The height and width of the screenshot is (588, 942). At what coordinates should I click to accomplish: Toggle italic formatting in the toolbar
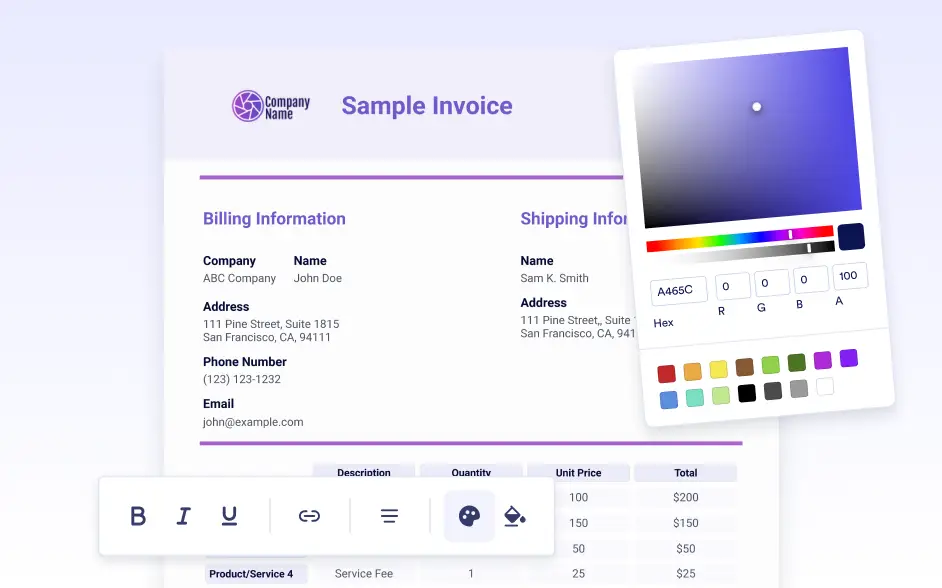[183, 516]
